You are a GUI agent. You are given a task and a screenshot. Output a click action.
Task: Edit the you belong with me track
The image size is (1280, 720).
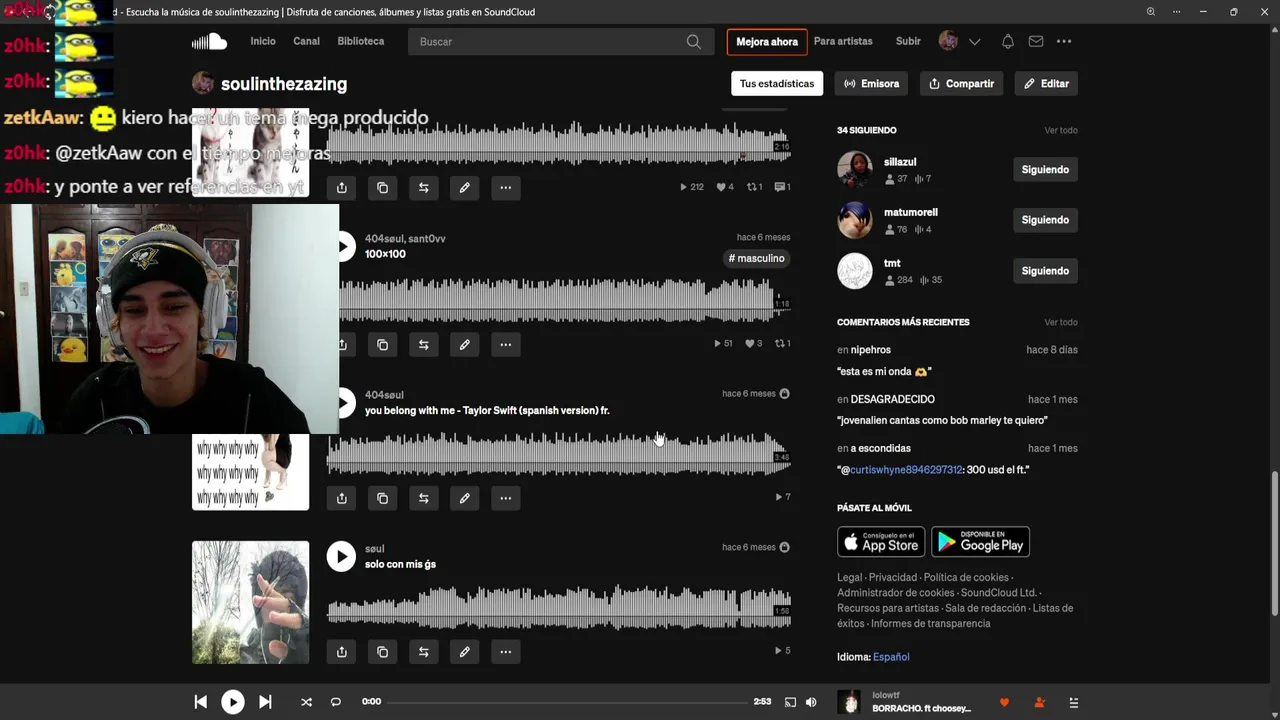click(x=464, y=498)
